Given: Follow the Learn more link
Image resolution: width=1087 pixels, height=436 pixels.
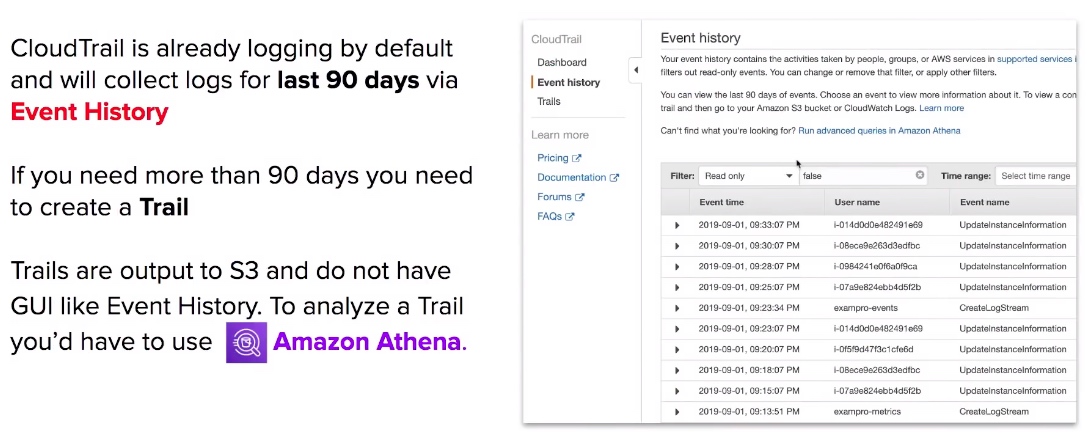Looking at the screenshot, I should coord(941,108).
